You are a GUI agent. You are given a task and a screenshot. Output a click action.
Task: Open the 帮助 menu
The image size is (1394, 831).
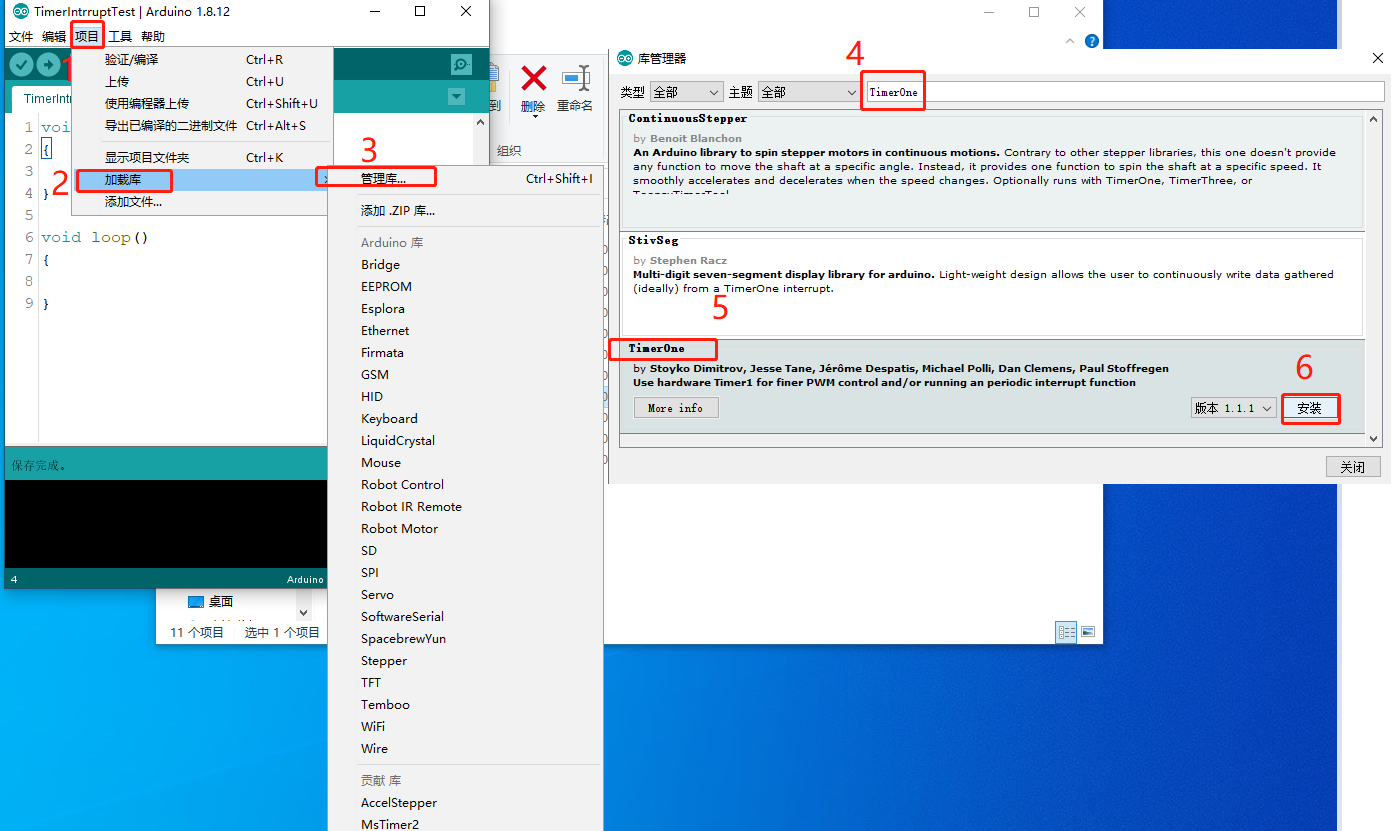153,37
